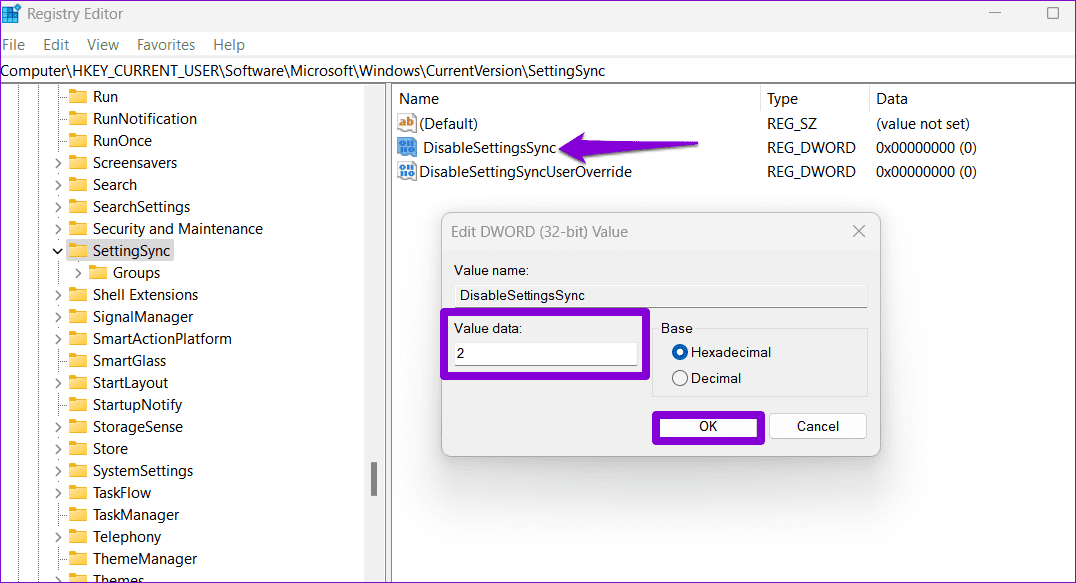Click the RunNotification folder icon
The image size is (1076, 583).
(x=78, y=119)
